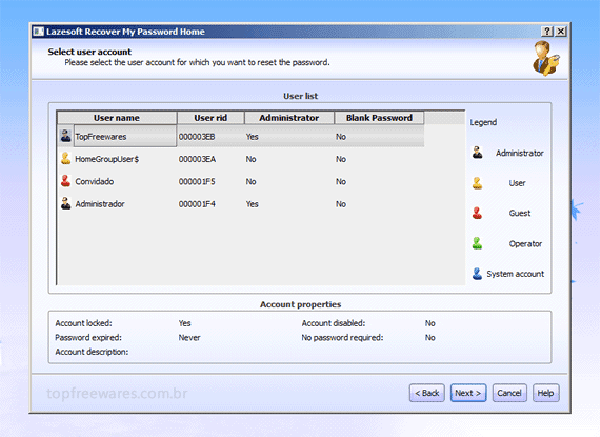
Task: Click the System account legend label
Action: pos(515,274)
